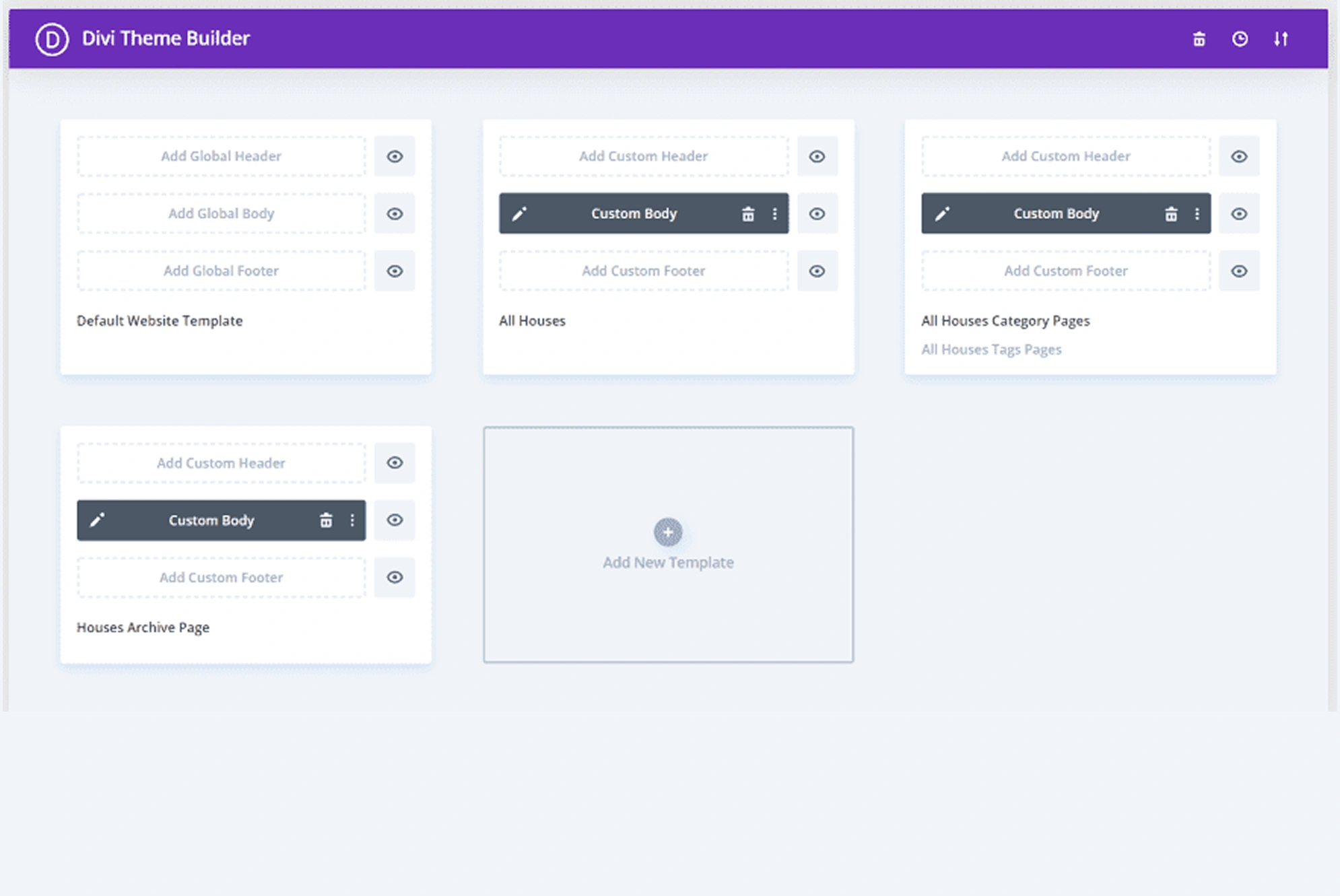The height and width of the screenshot is (896, 1340).
Task: Toggle Houses Archive Page header eye
Action: pos(395,463)
